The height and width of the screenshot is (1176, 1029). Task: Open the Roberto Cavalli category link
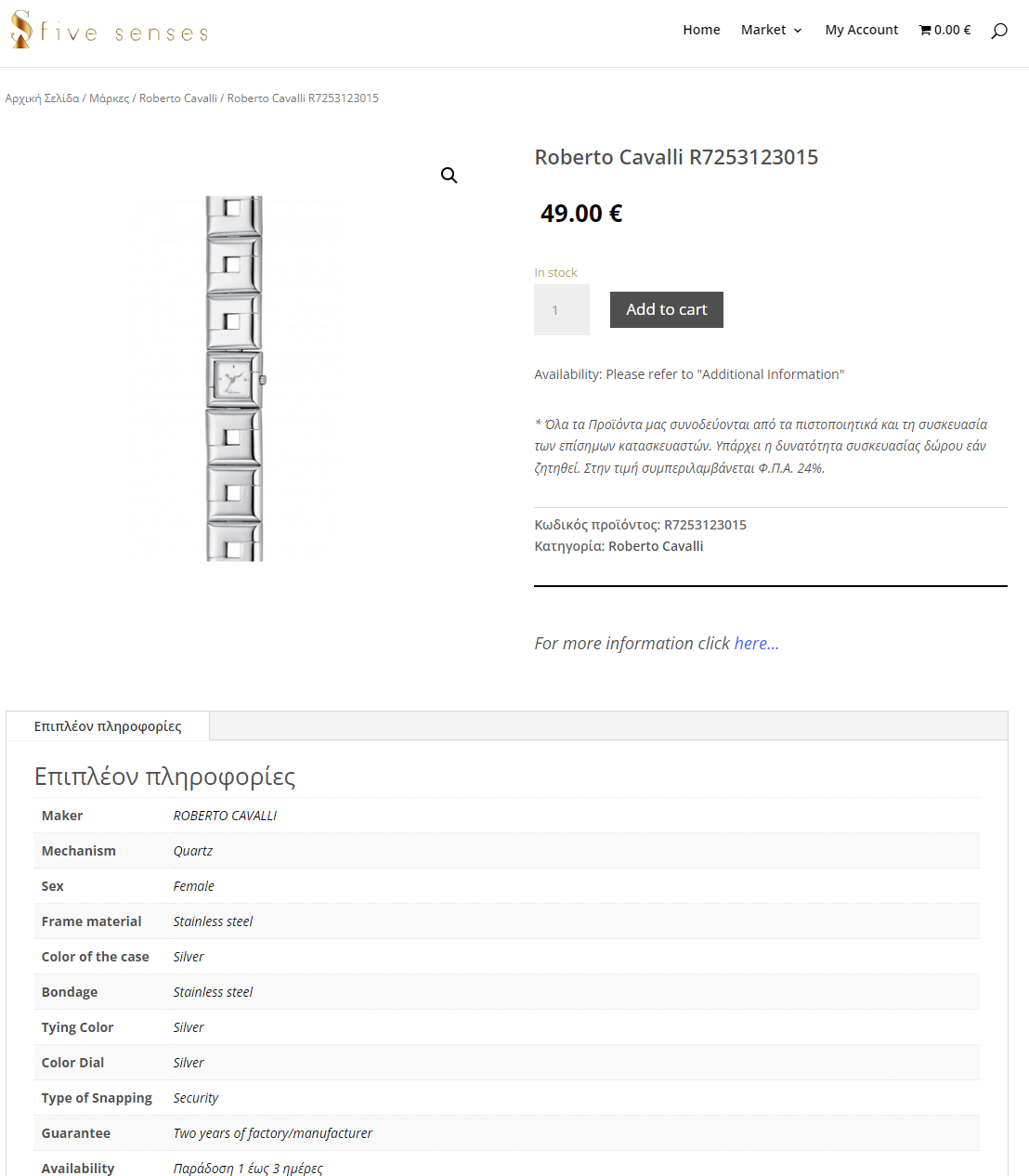(x=656, y=546)
